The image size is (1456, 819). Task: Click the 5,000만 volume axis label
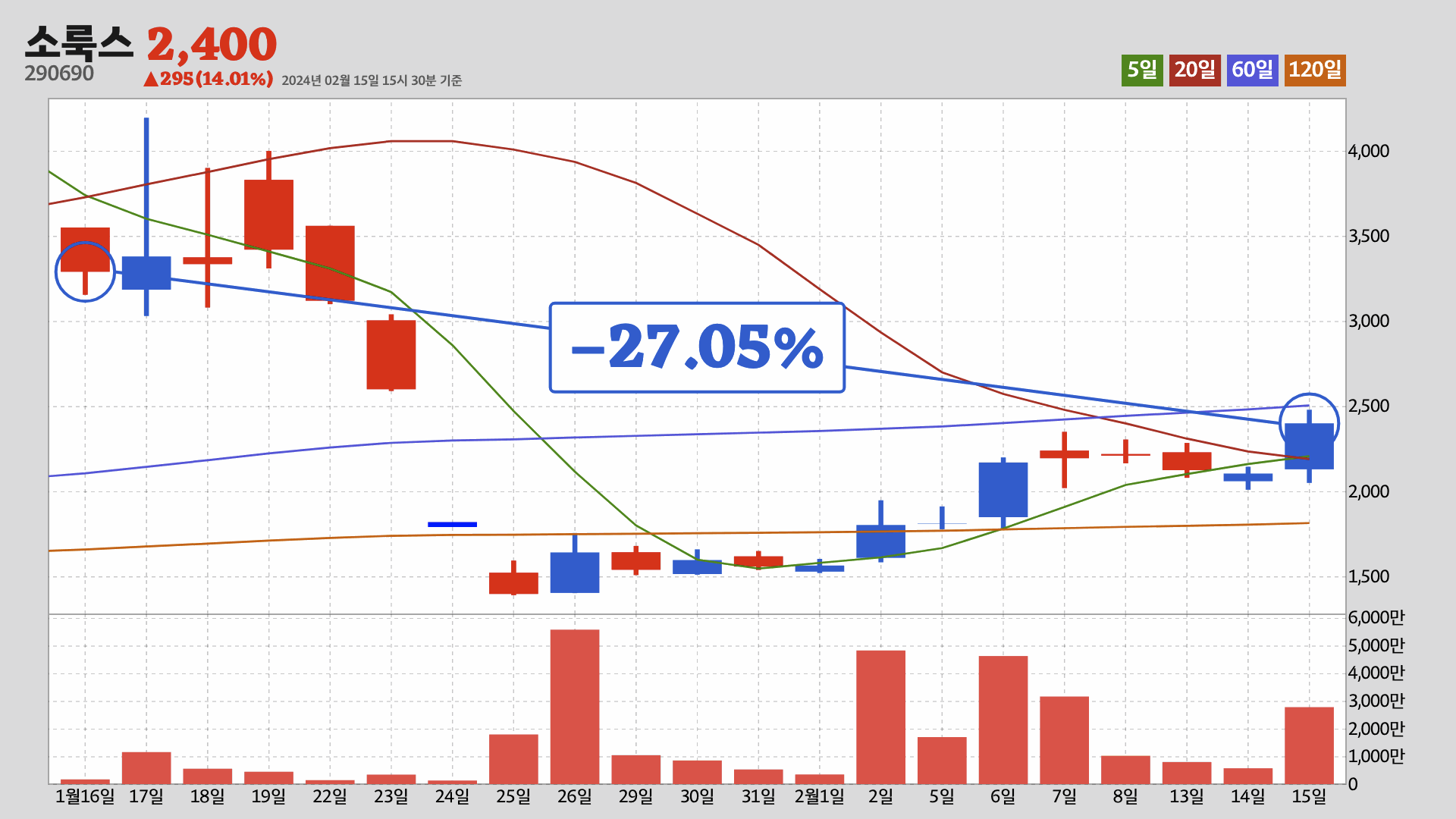(1376, 645)
